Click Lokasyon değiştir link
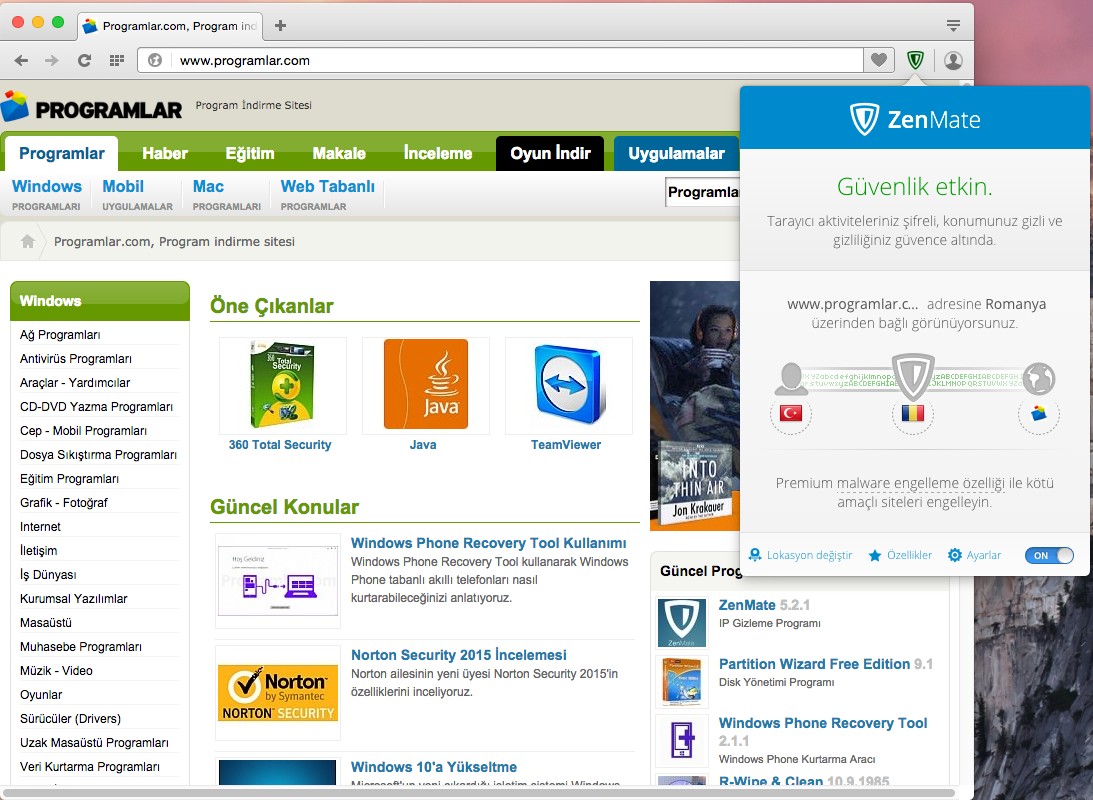 tap(800, 555)
